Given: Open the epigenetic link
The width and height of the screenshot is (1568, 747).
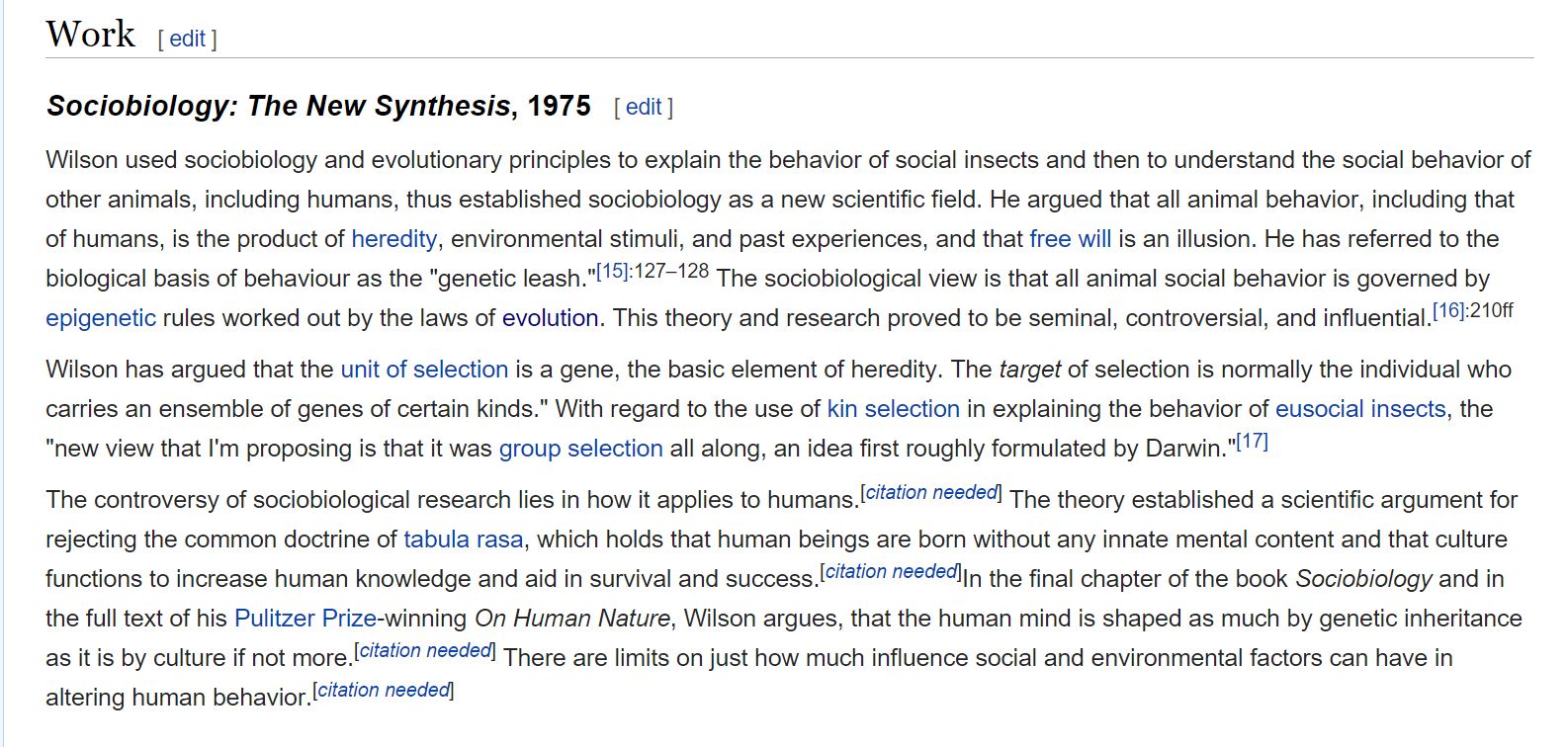Looking at the screenshot, I should (x=101, y=318).
